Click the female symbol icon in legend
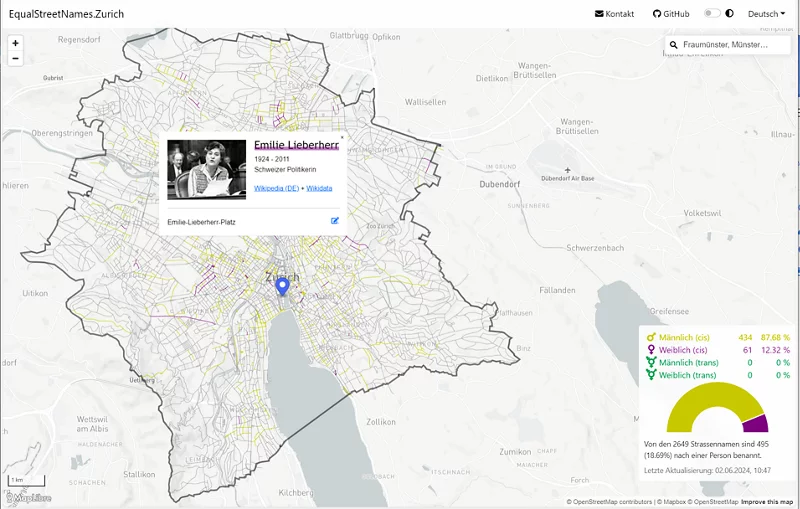This screenshot has width=800, height=509. click(x=651, y=350)
